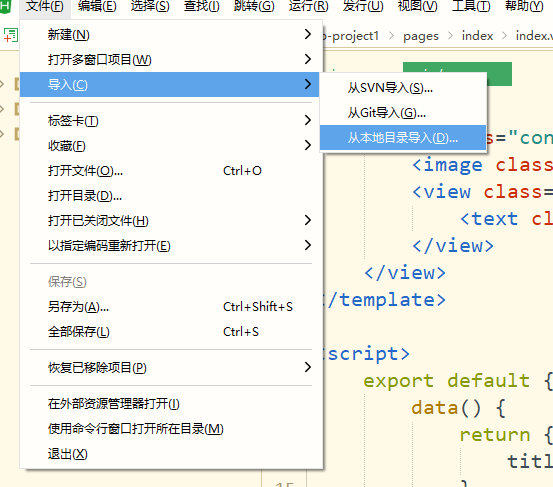Expand 打开多窗口项目(W) submenu arrow

[308, 59]
